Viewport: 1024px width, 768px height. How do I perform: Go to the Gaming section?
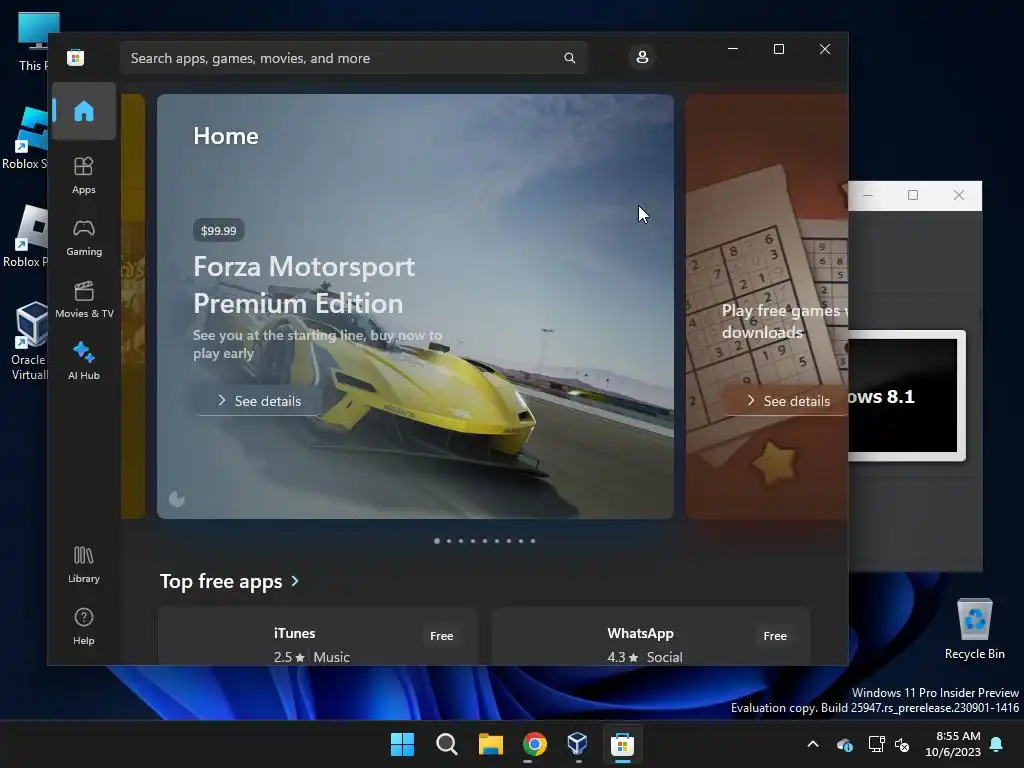pyautogui.click(x=84, y=238)
